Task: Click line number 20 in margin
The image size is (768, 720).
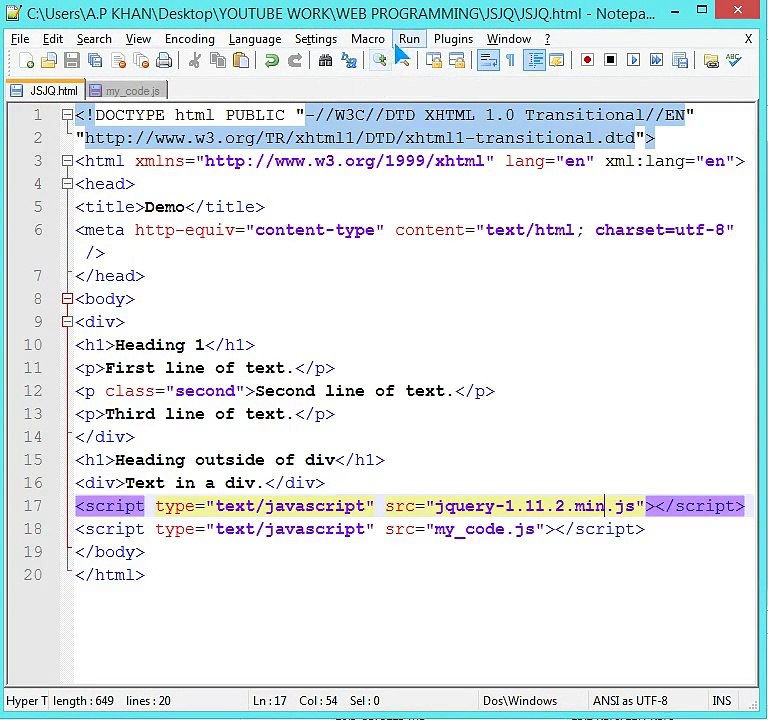Action: [33, 575]
